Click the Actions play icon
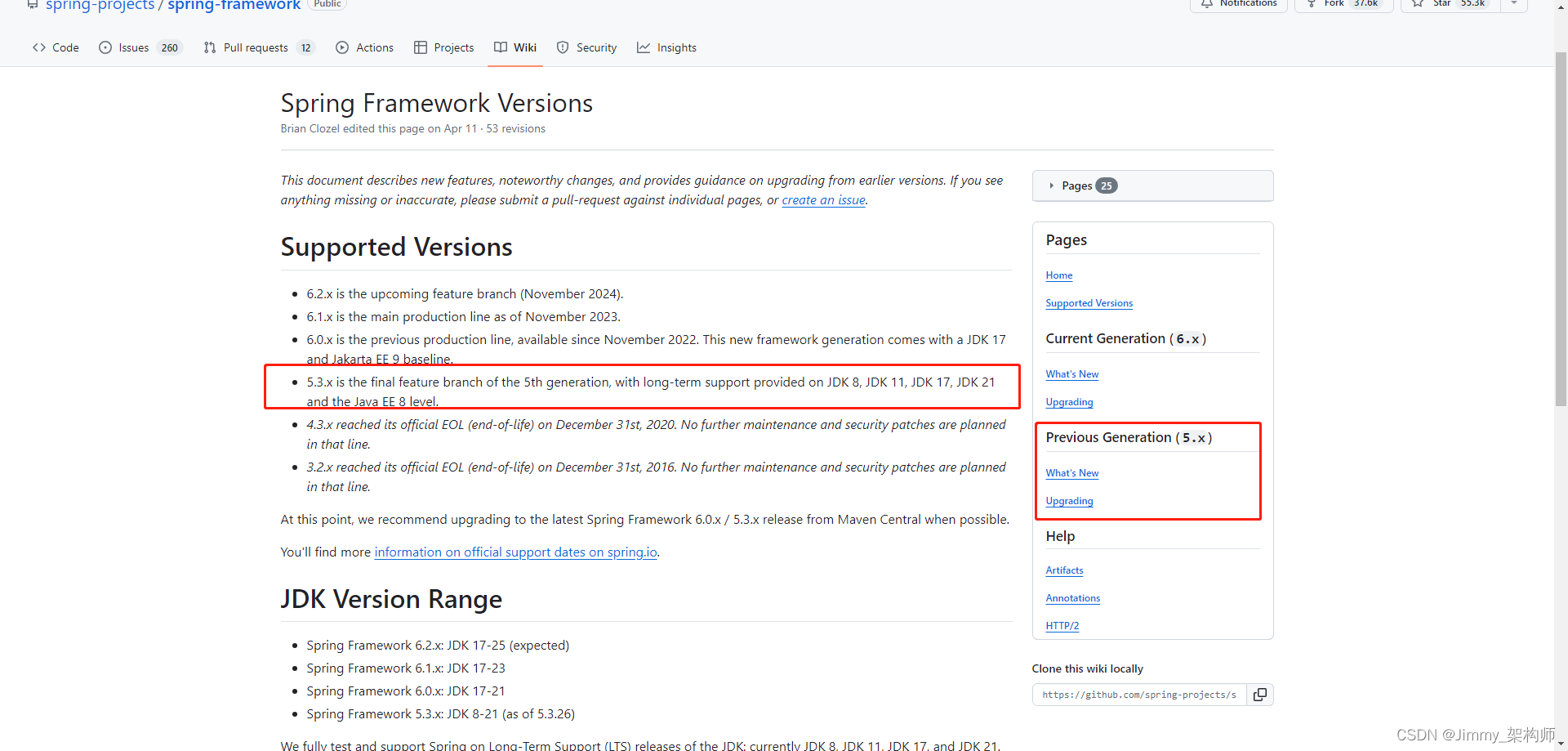The width and height of the screenshot is (1568, 751). click(342, 47)
